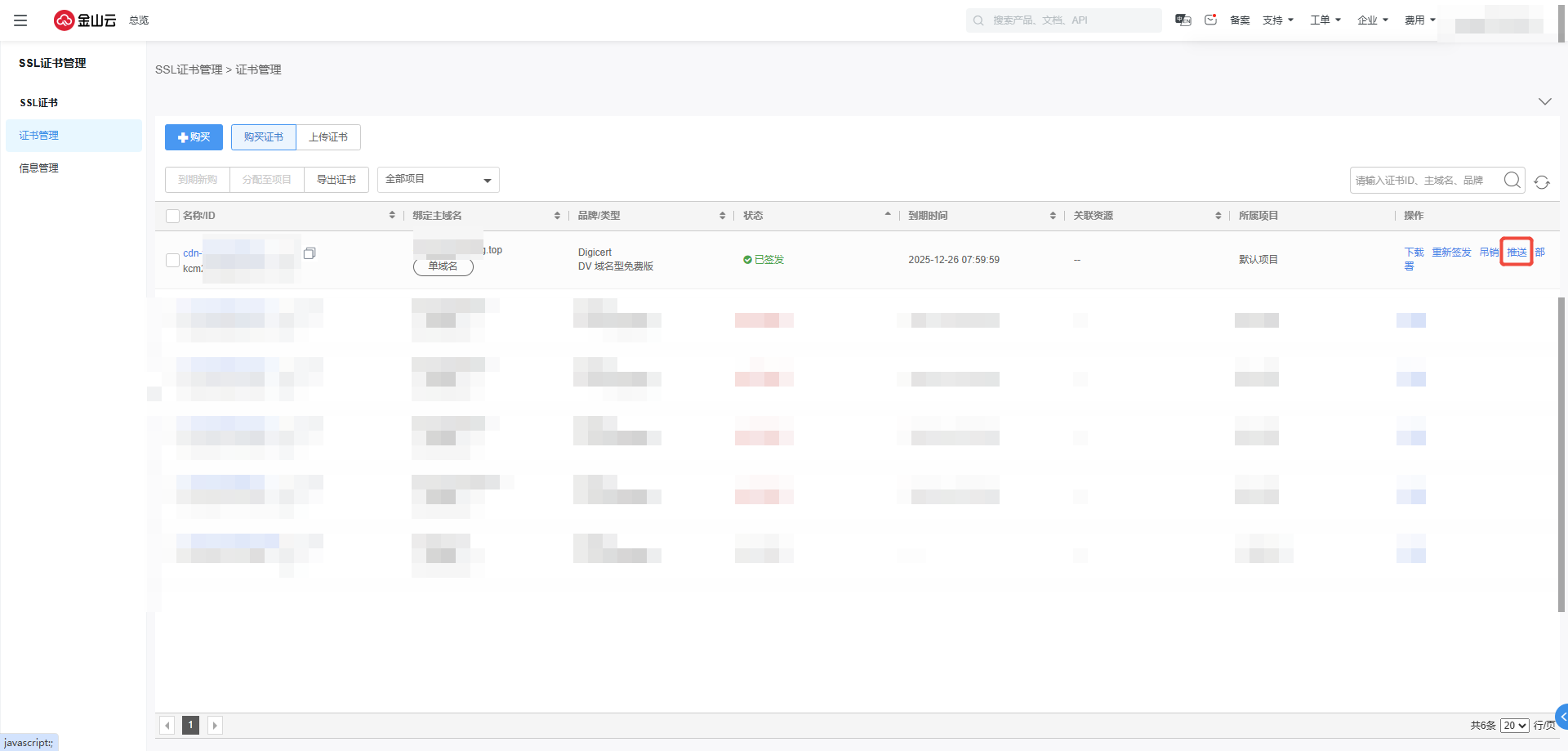Viewport: 1568px width, 751px height.
Task: Go to the previous page arrow
Action: tap(167, 725)
